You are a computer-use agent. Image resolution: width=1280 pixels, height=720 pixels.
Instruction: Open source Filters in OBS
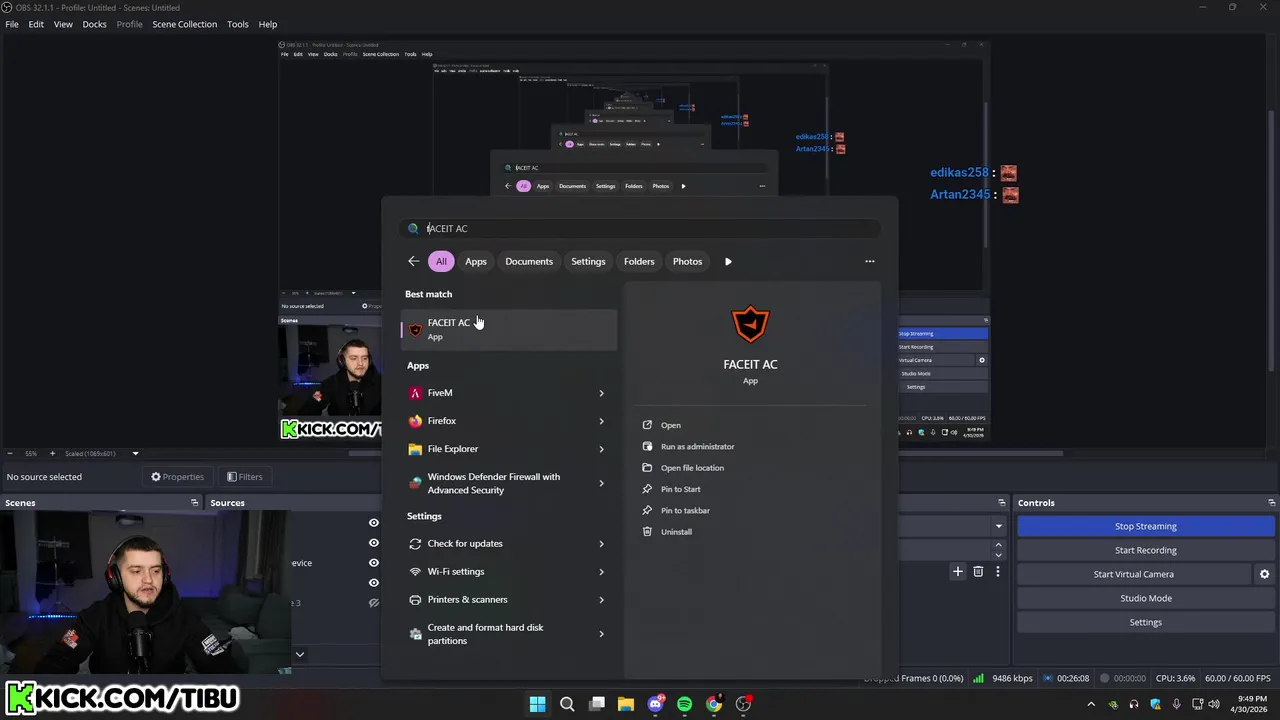(244, 477)
